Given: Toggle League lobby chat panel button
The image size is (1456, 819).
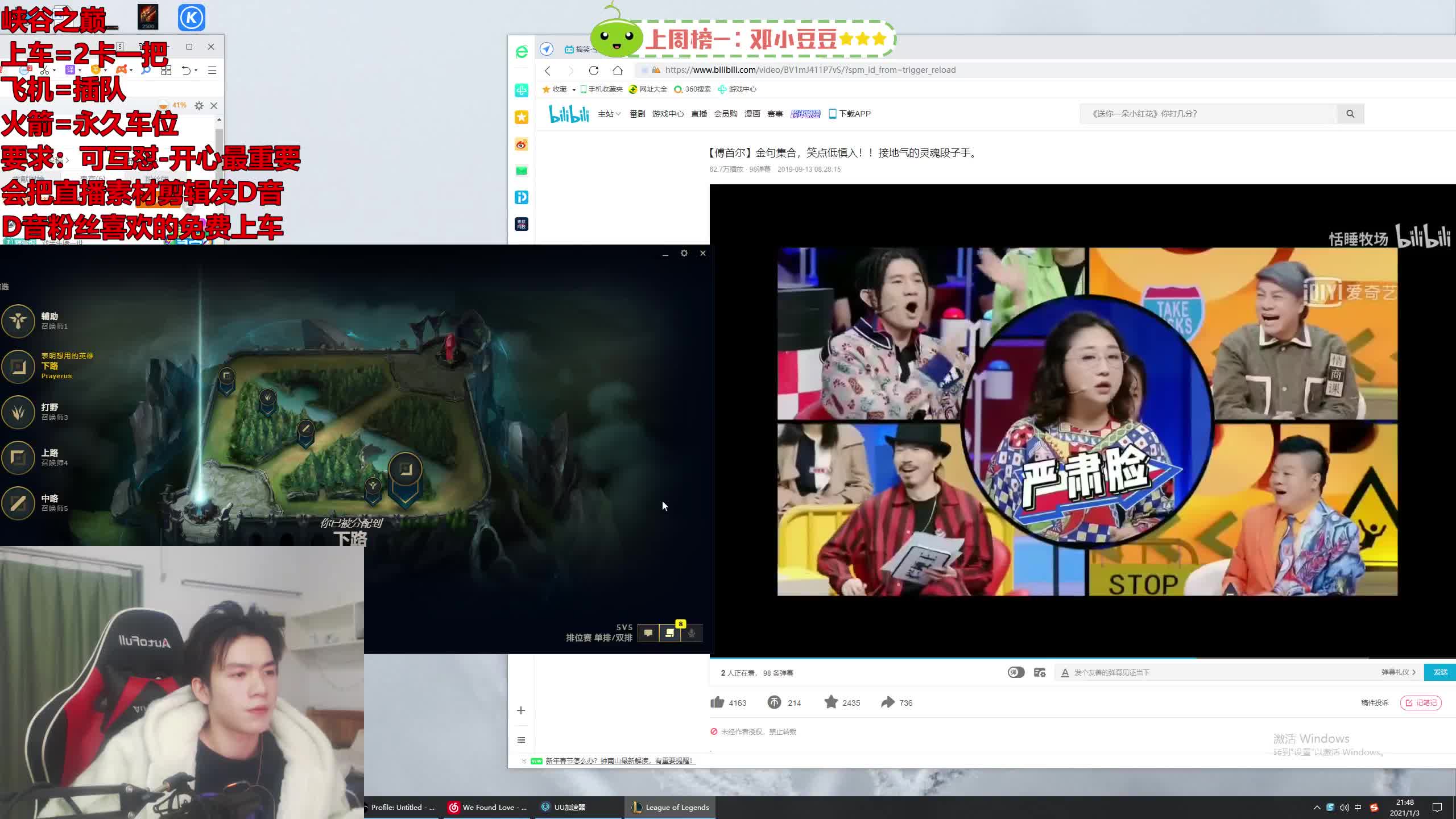Looking at the screenshot, I should pos(648,633).
